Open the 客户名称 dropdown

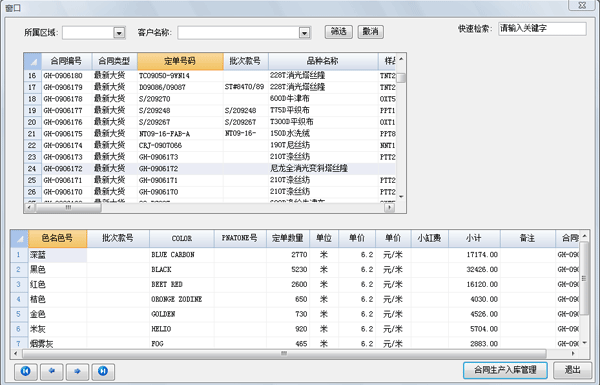click(305, 33)
